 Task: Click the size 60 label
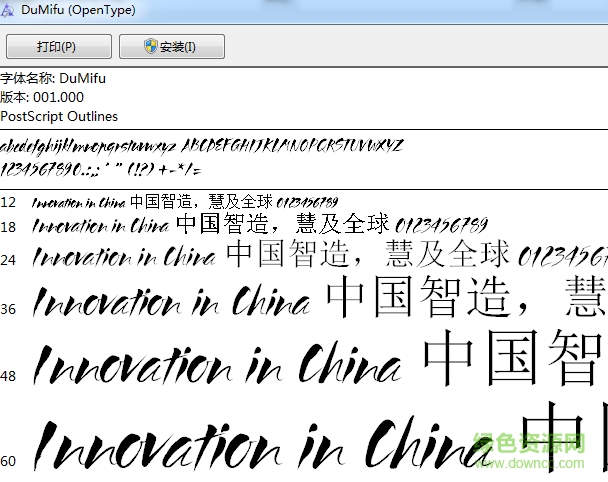click(8, 461)
